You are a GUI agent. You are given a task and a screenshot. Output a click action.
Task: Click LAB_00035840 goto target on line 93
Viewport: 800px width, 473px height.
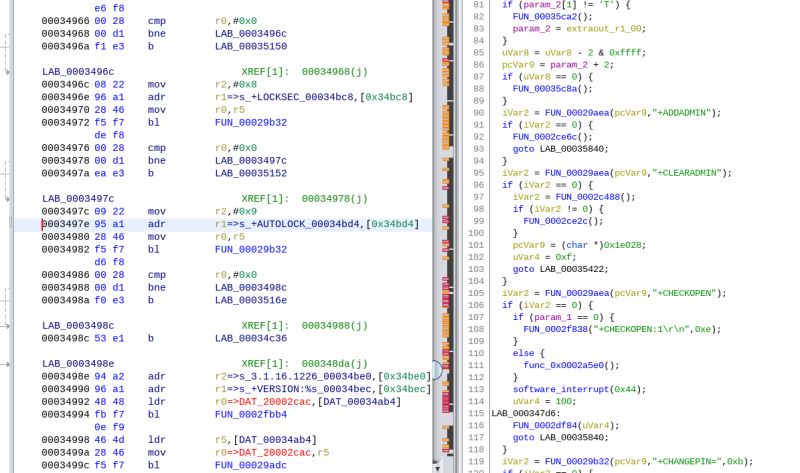572,149
